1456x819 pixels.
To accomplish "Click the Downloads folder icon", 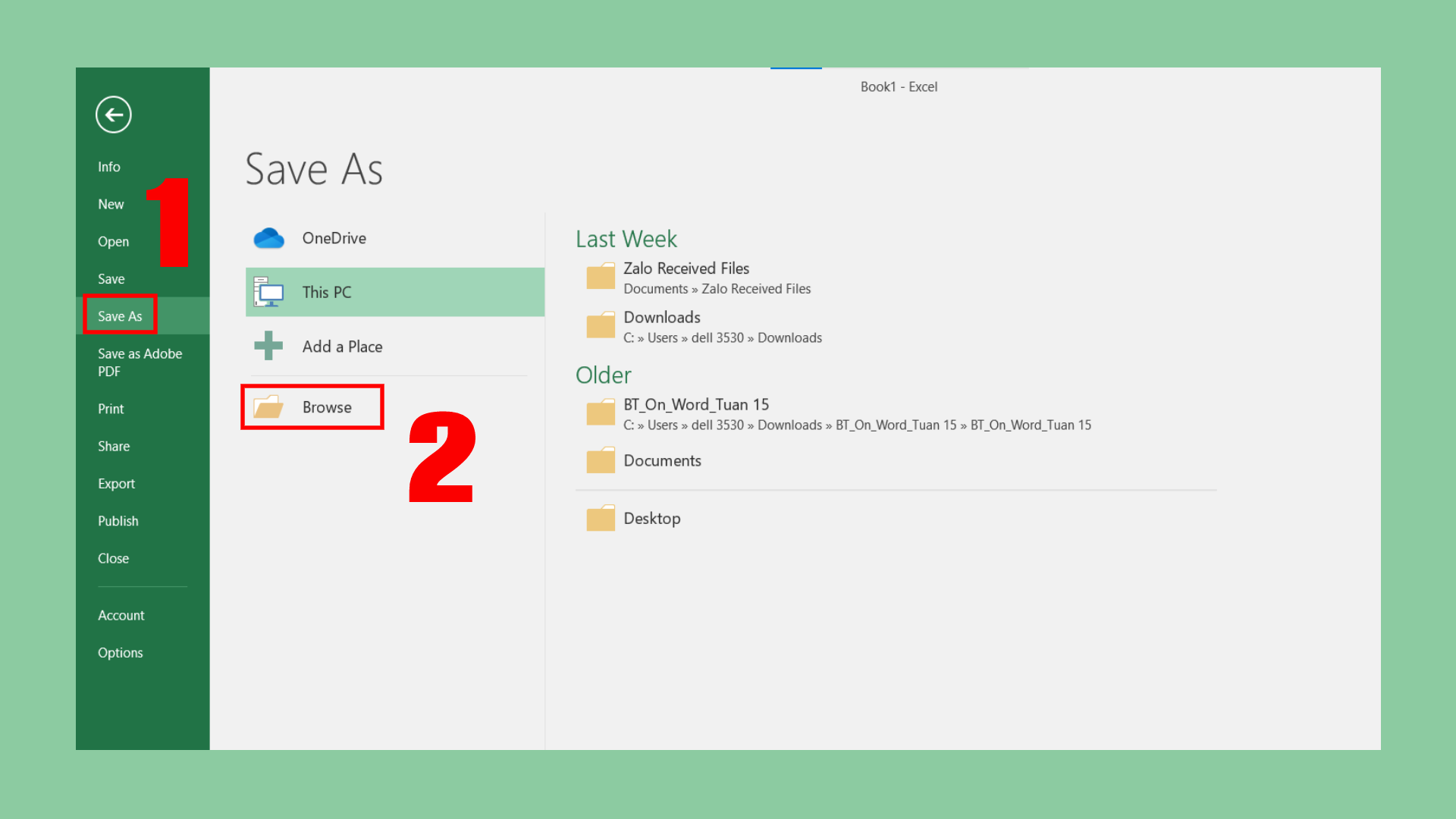I will pyautogui.click(x=601, y=325).
